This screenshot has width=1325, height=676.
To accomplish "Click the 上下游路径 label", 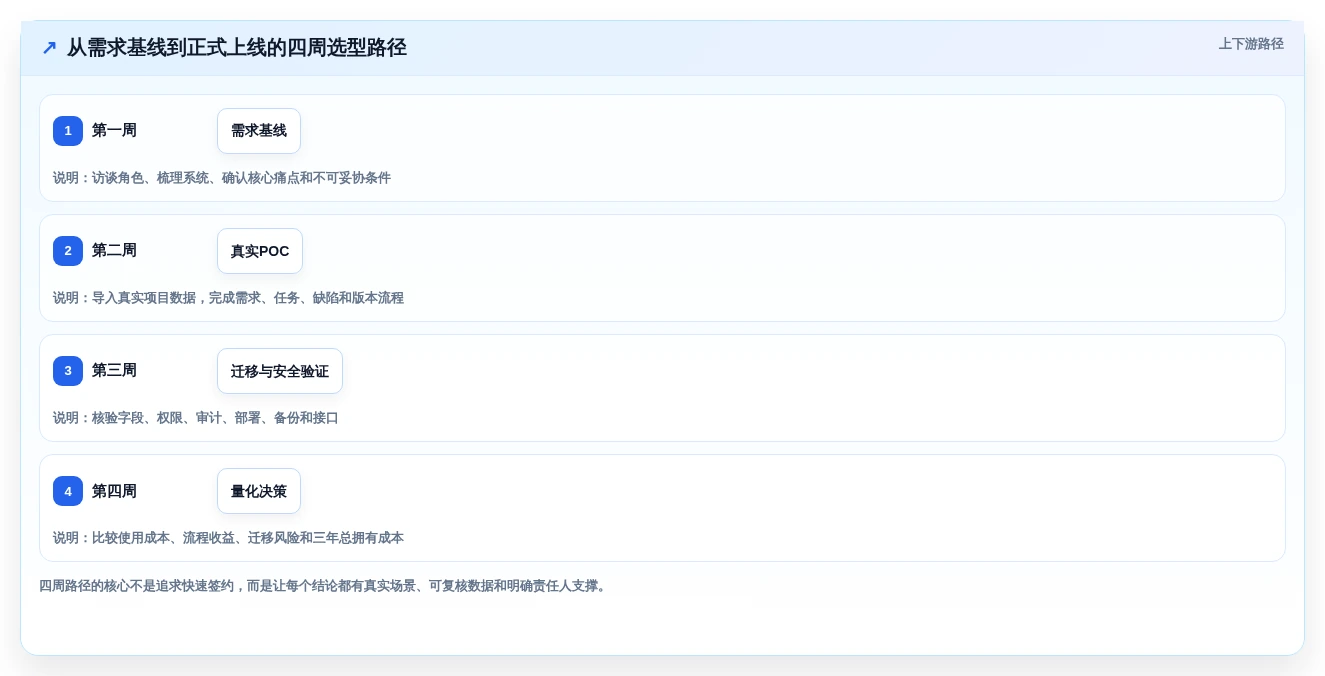I will click(1251, 44).
